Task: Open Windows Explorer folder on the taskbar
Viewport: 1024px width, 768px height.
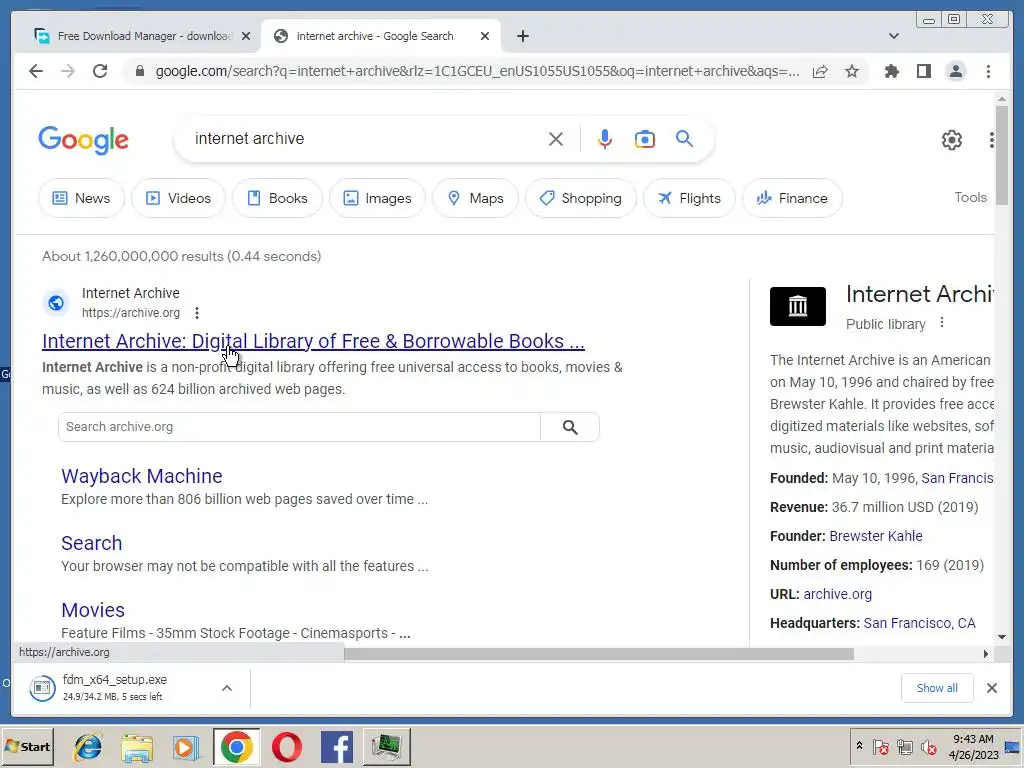Action: 137,746
